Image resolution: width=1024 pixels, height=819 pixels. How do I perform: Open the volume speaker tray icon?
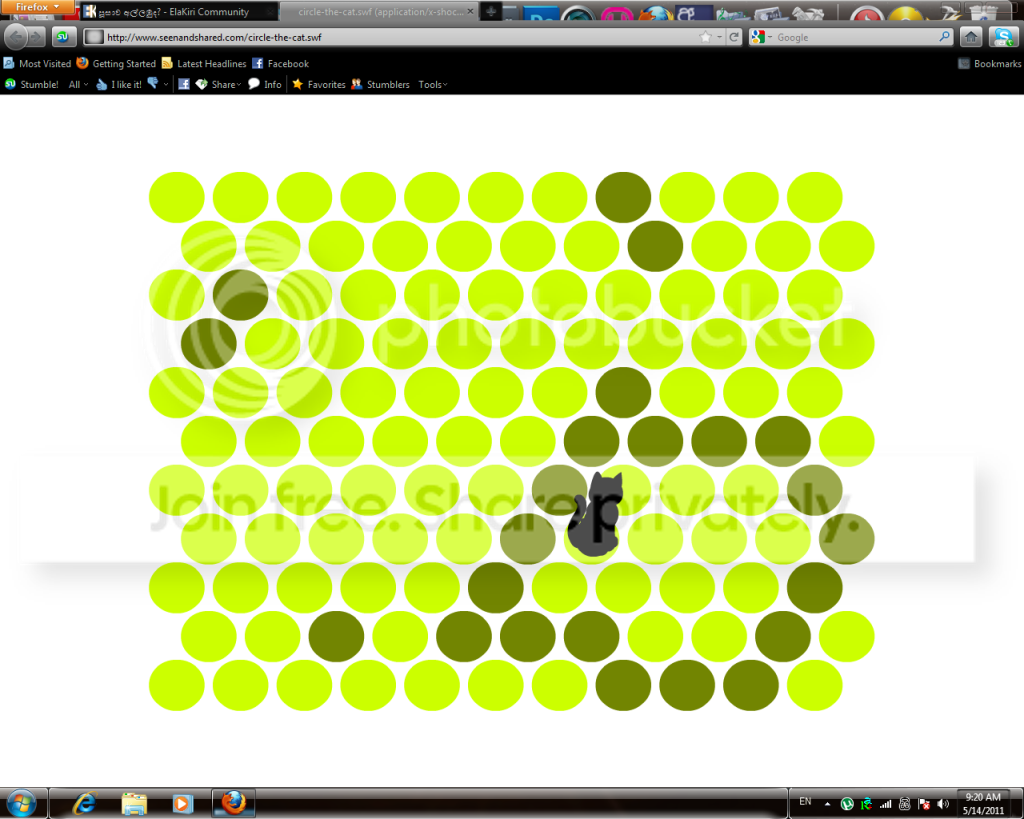point(943,804)
